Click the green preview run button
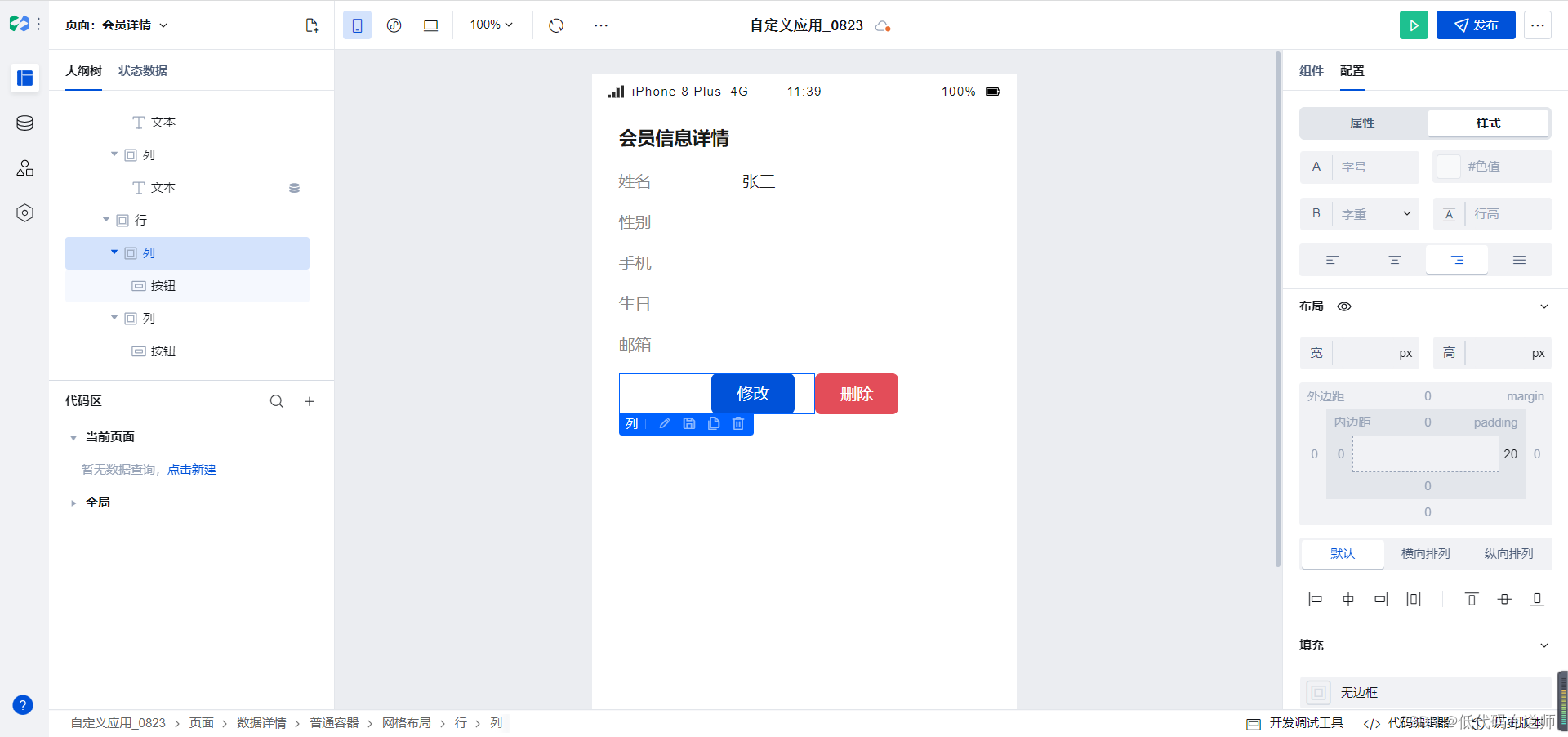The height and width of the screenshot is (737, 1568). [1414, 25]
